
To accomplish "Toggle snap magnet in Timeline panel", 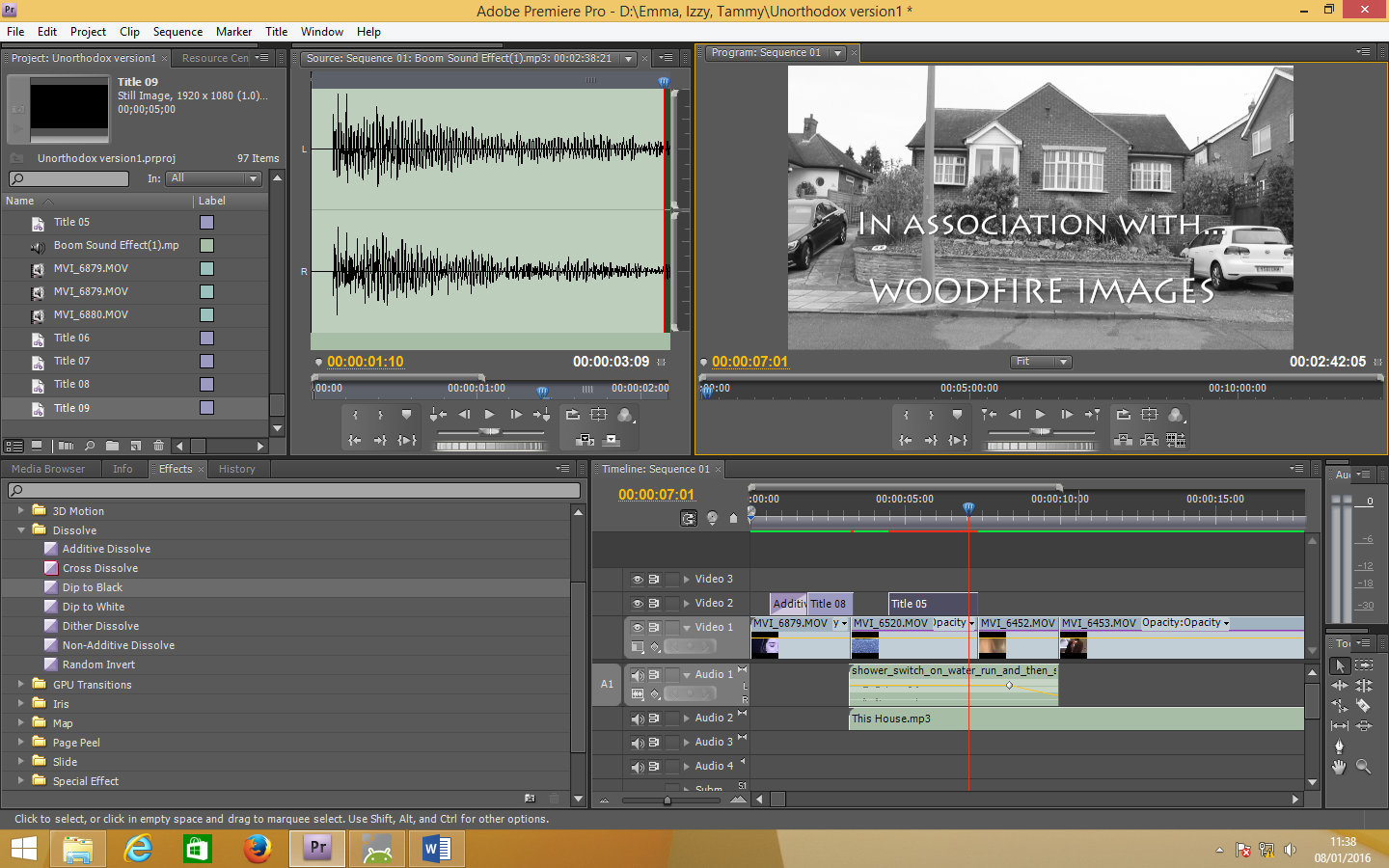I will point(688,519).
